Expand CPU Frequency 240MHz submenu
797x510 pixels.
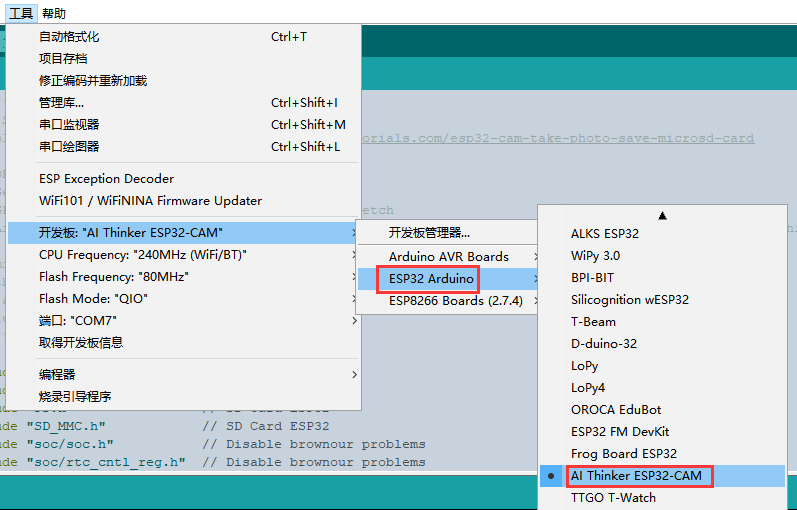(184, 254)
